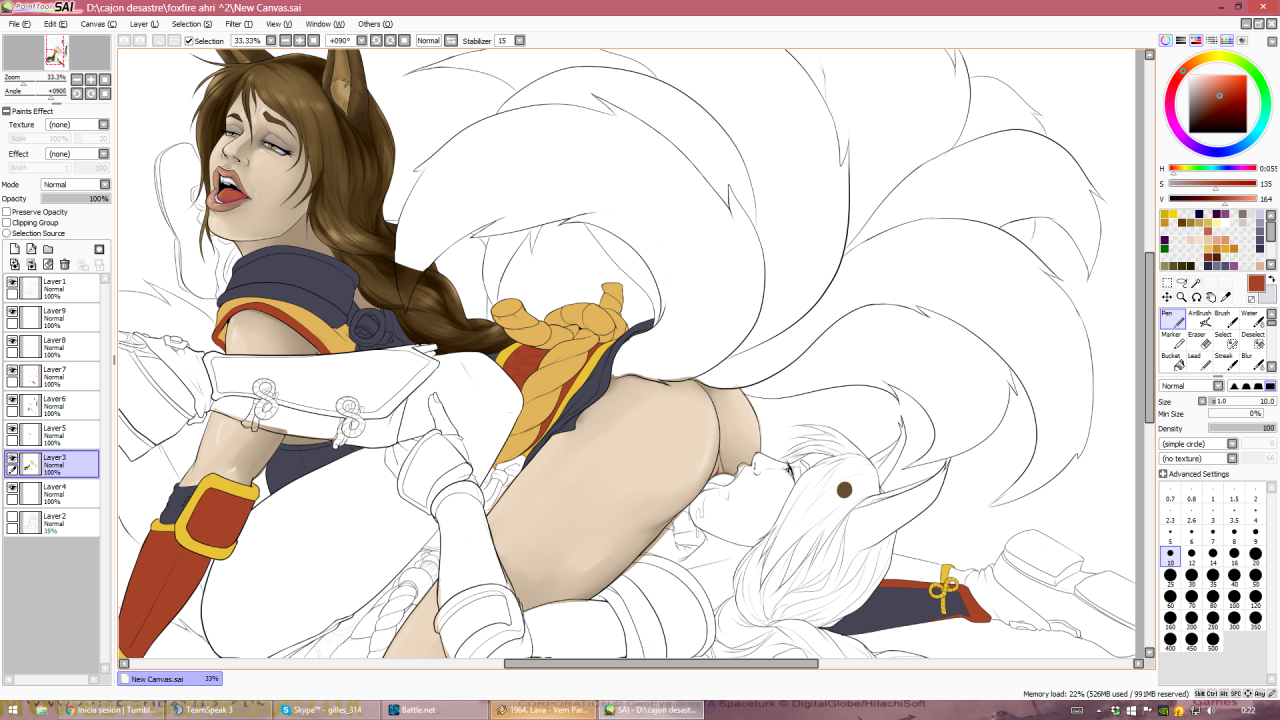Viewport: 1280px width, 720px height.
Task: Switch to the New Canvas.sai document tab
Action: coord(170,679)
